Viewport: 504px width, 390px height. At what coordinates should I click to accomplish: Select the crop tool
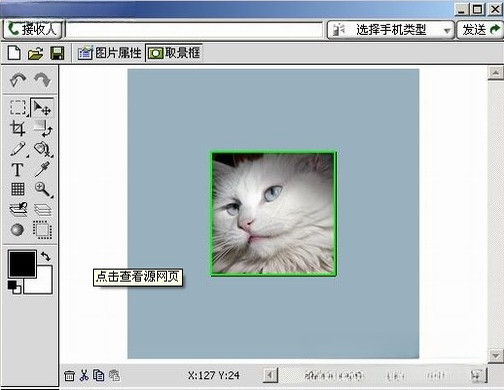[x=18, y=128]
